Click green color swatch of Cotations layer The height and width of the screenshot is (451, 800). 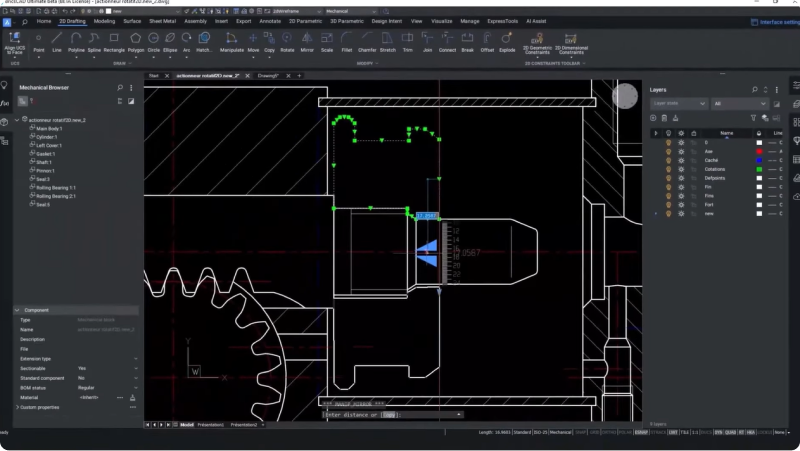pyautogui.click(x=759, y=169)
